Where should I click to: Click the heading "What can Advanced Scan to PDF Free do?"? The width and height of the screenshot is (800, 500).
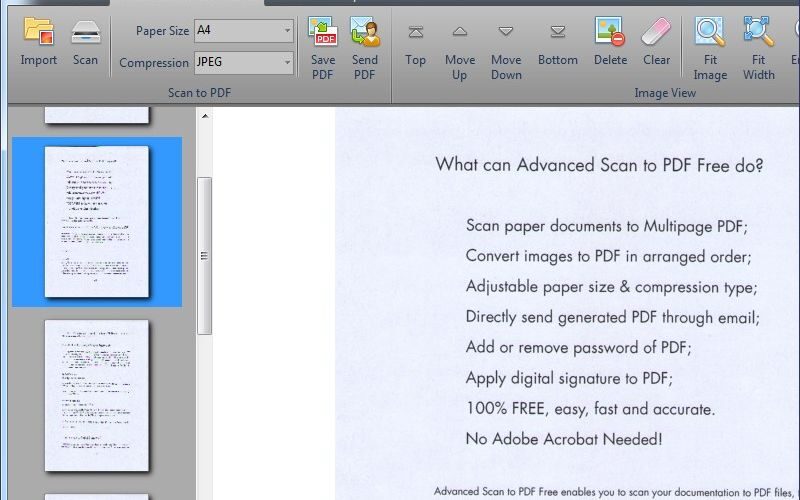click(x=599, y=165)
